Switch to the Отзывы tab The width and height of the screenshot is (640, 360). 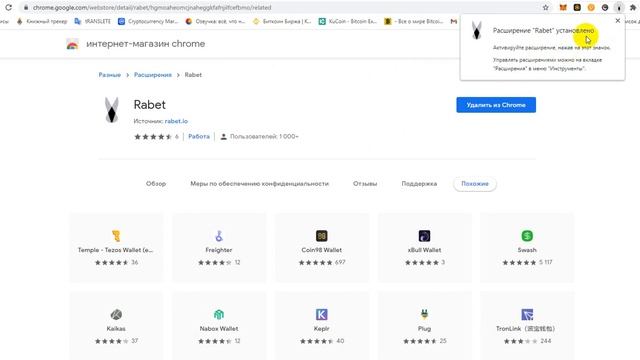click(x=365, y=184)
